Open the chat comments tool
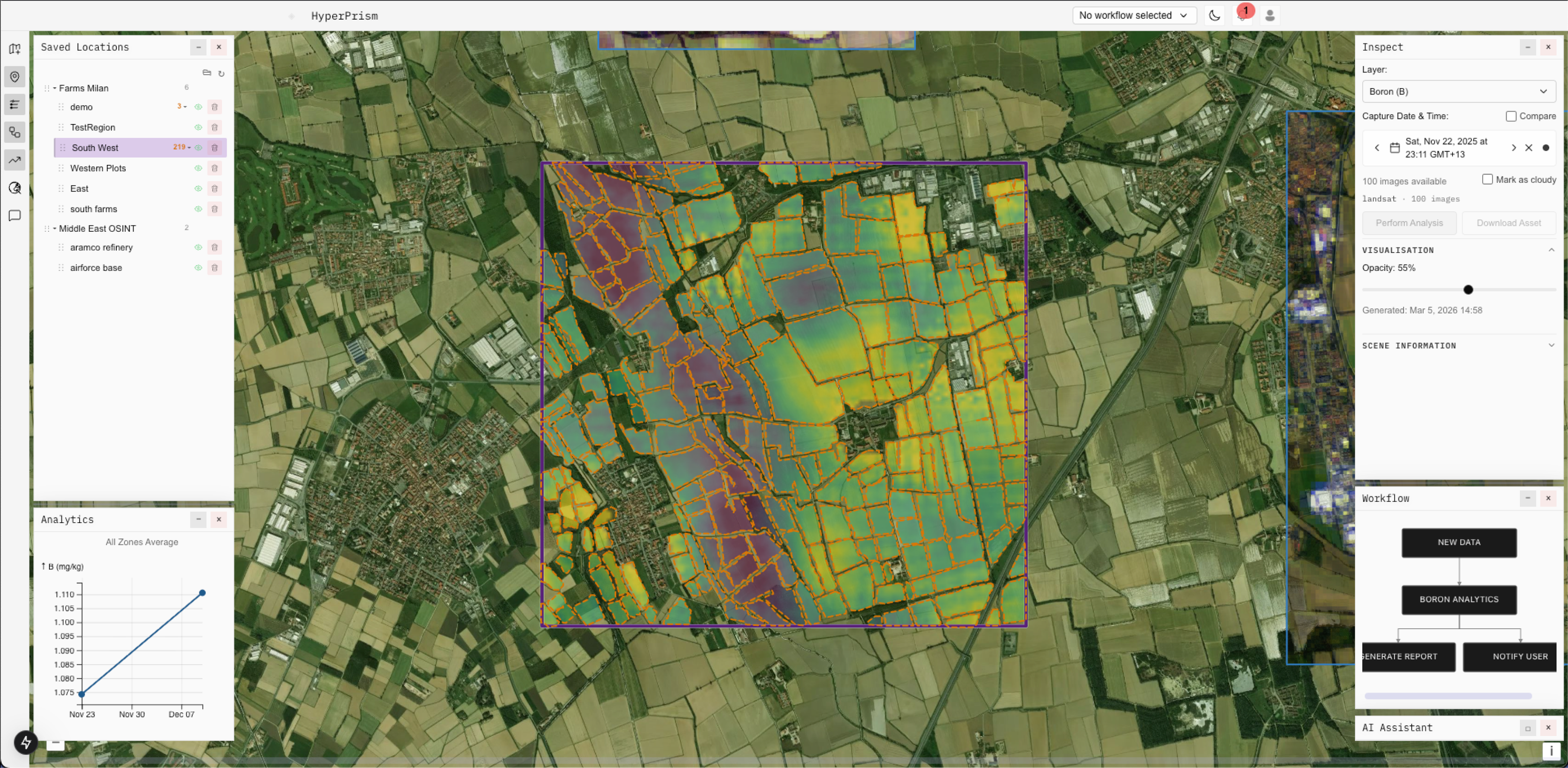Screen dimensions: 1568x768 coord(14,215)
